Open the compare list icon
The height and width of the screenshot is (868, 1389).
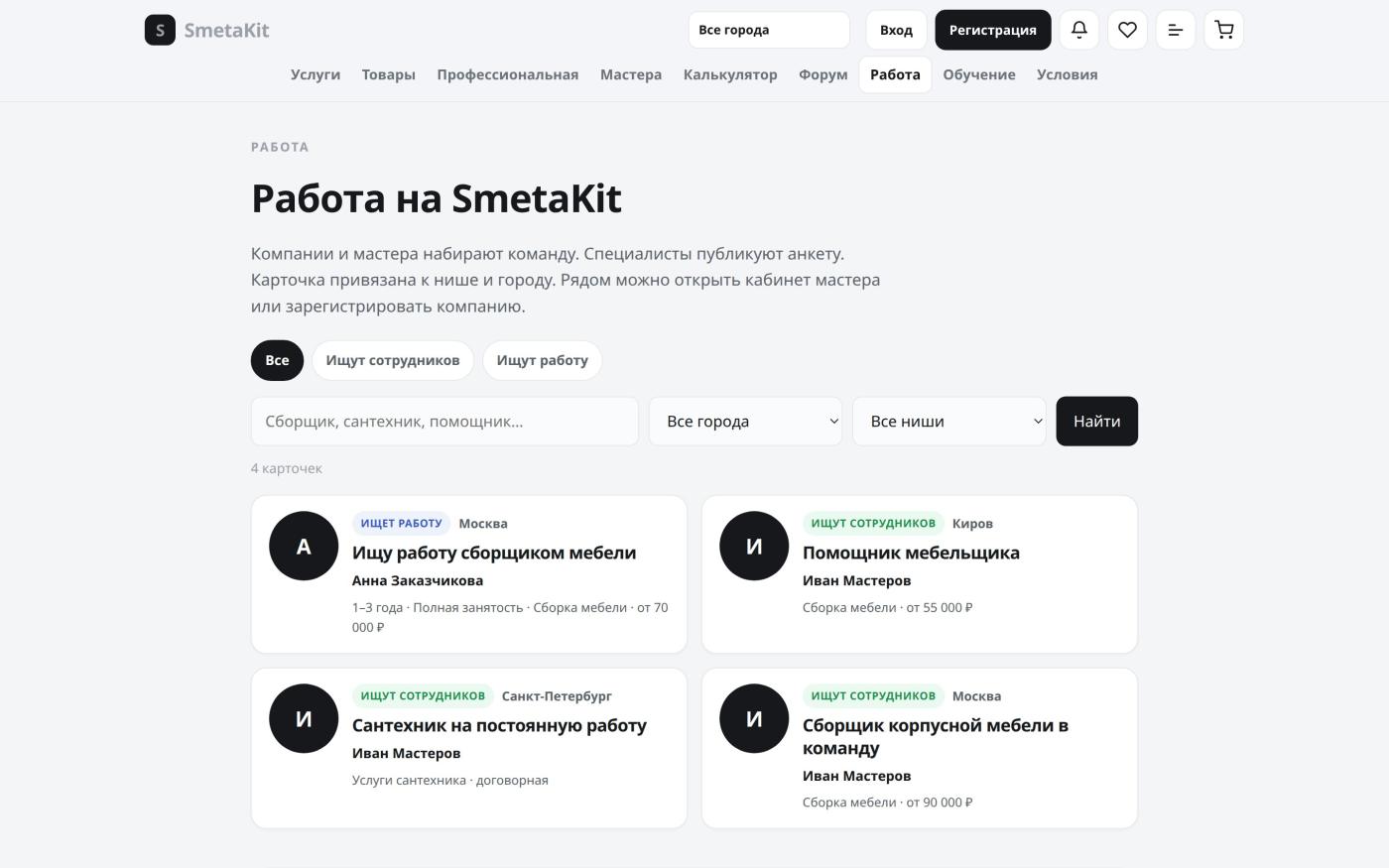[x=1176, y=30]
